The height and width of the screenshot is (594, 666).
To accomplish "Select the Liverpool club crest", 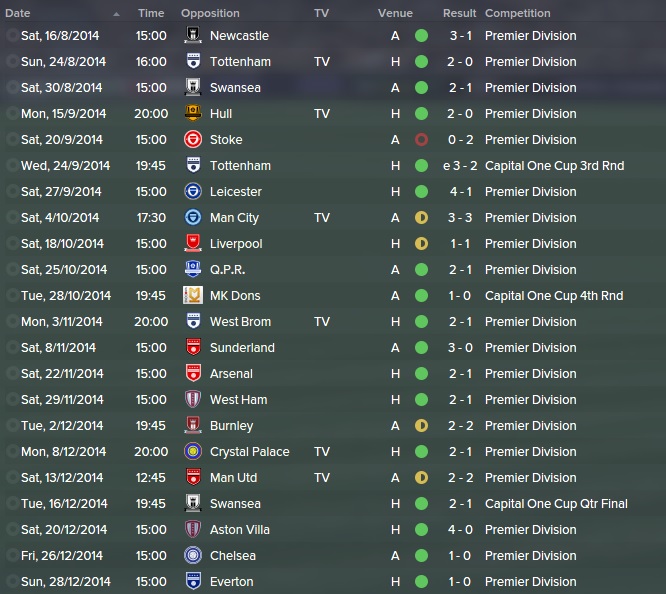I will 193,243.
